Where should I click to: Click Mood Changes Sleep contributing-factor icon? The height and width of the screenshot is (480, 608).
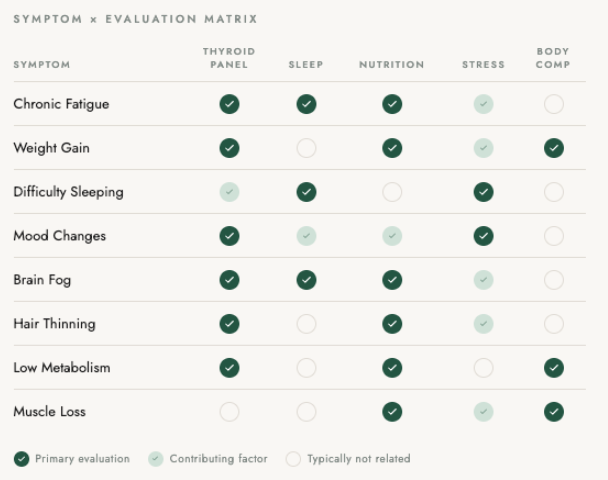point(306,236)
